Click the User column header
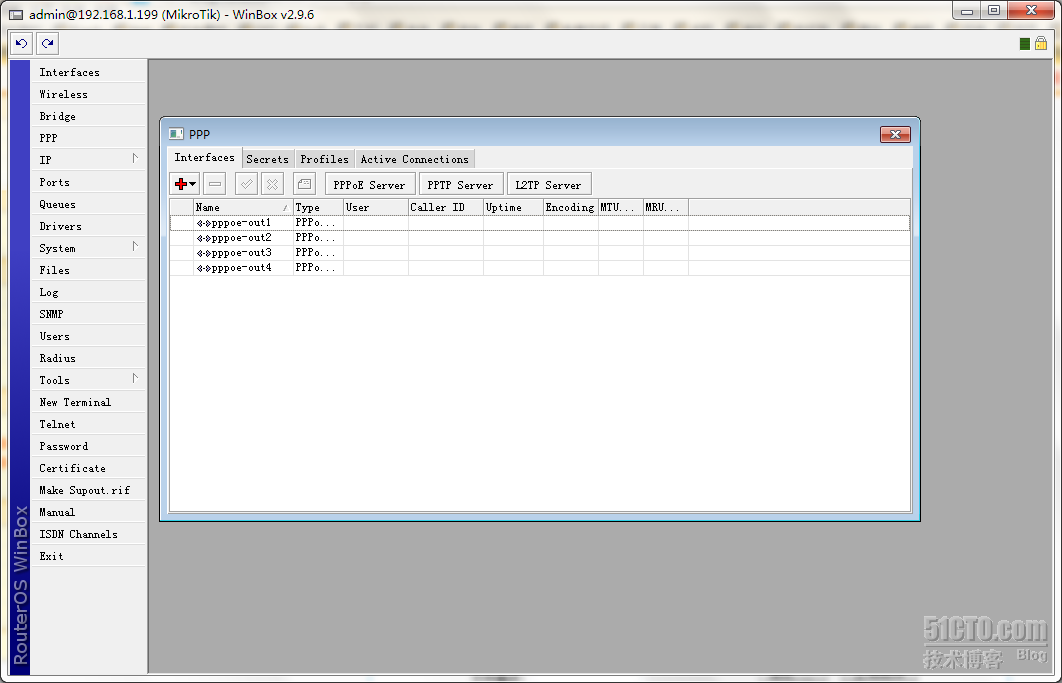The height and width of the screenshot is (683, 1062). 375,207
